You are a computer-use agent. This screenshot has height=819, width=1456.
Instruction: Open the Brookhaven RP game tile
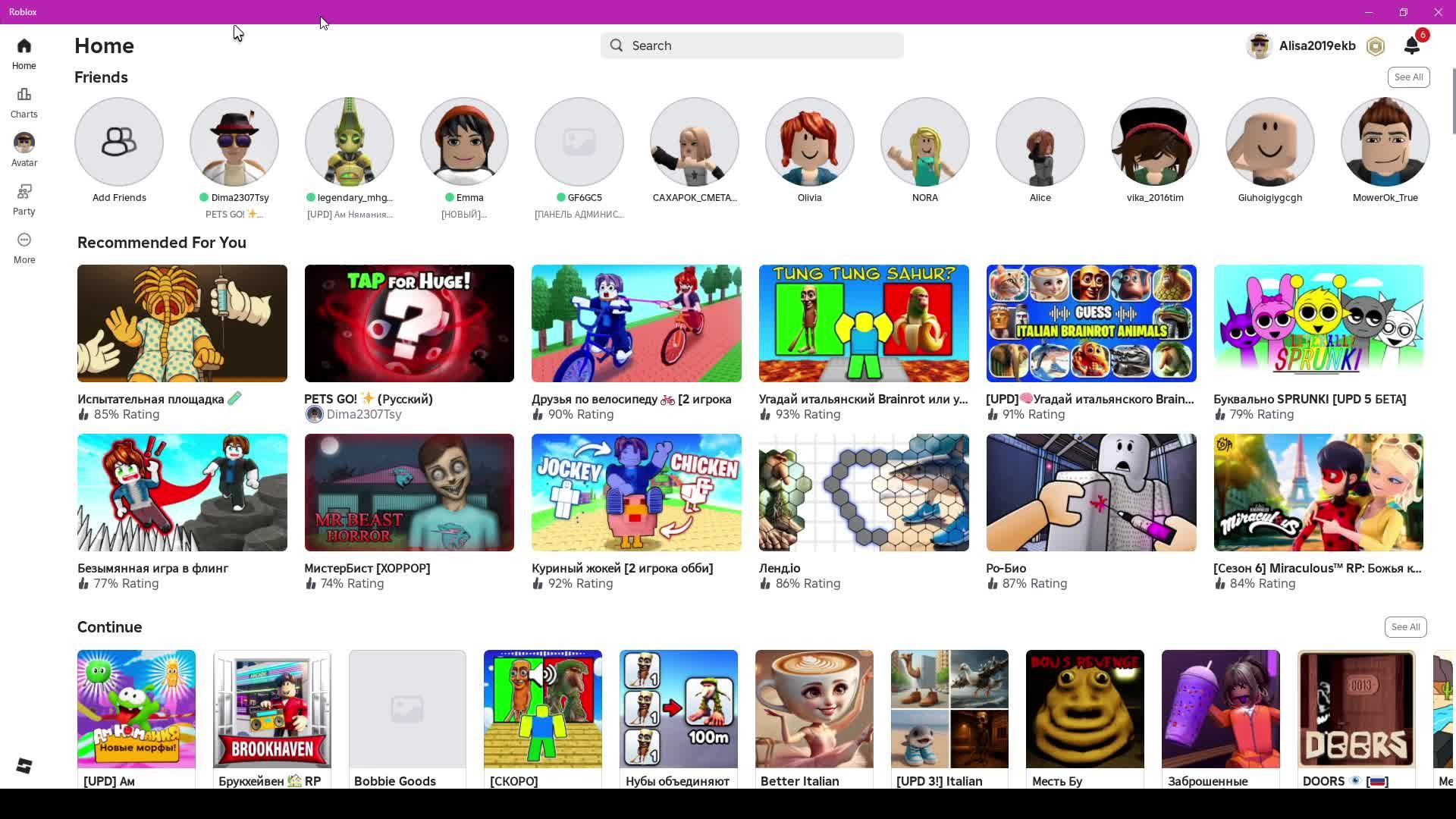272,709
